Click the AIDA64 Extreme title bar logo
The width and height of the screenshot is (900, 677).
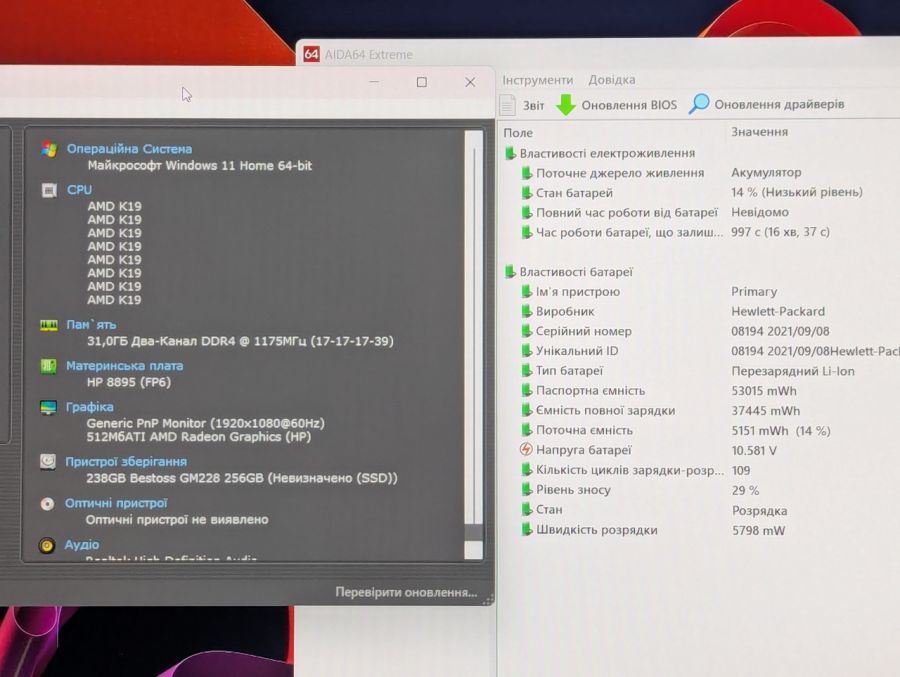311,54
